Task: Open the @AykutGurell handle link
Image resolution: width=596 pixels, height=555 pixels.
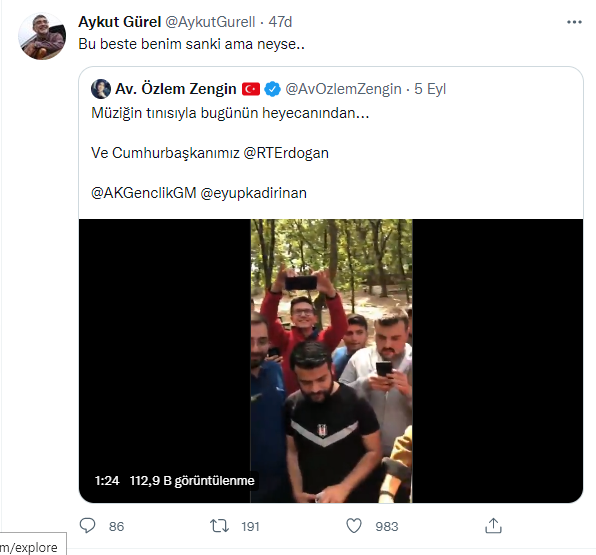Action: click(210, 22)
